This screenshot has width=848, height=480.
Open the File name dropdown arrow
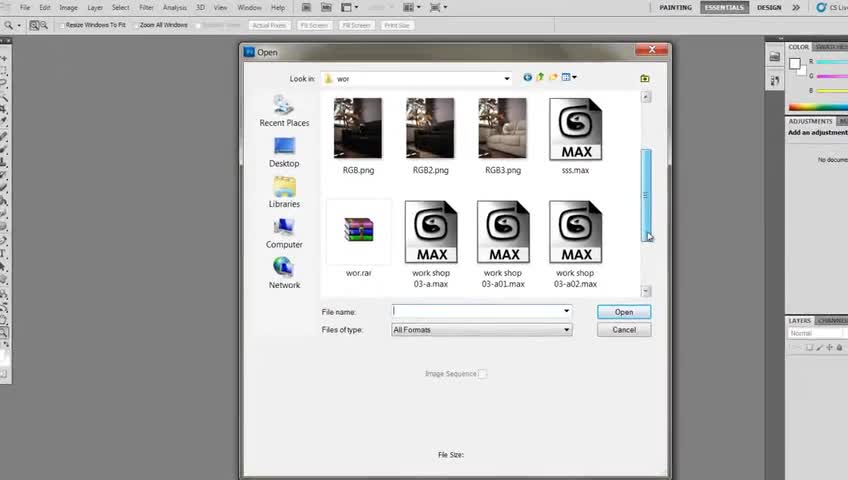coord(566,311)
